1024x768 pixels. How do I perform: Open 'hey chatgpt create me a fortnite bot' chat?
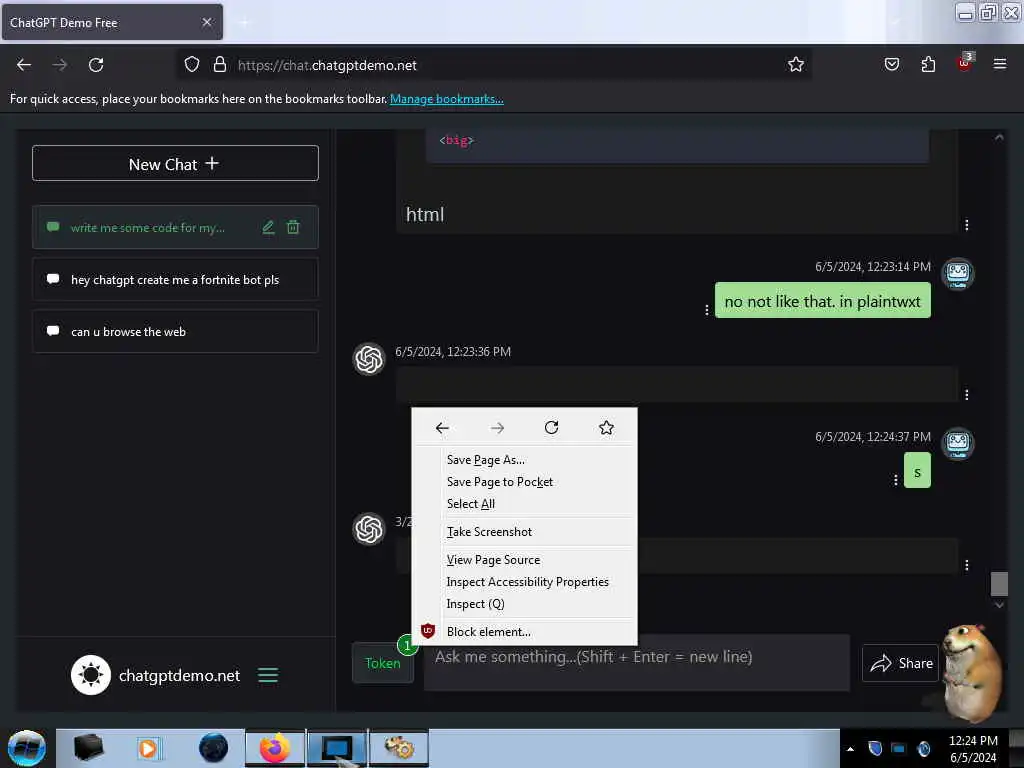tap(175, 280)
